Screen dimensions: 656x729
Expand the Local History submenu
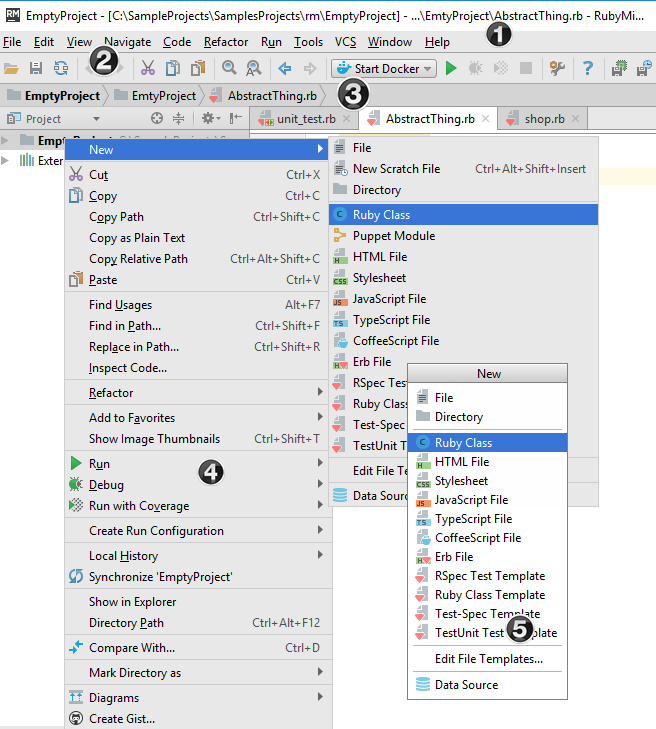tap(199, 556)
